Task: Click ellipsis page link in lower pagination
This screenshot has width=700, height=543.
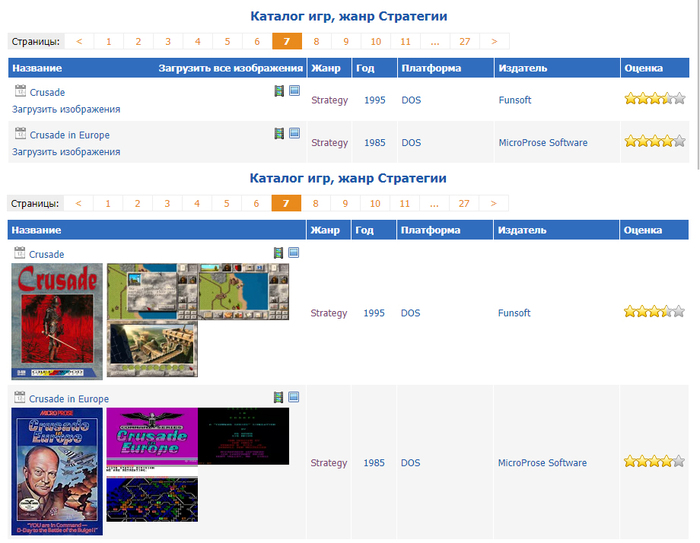Action: [x=434, y=204]
